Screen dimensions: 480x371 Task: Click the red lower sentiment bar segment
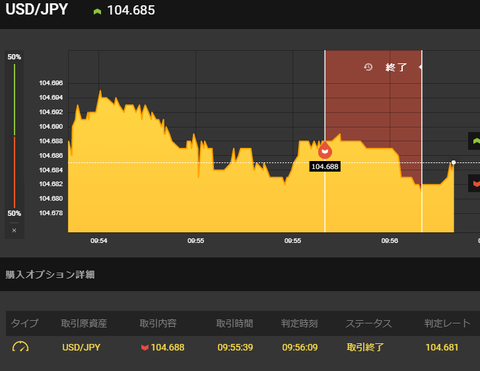point(14,172)
